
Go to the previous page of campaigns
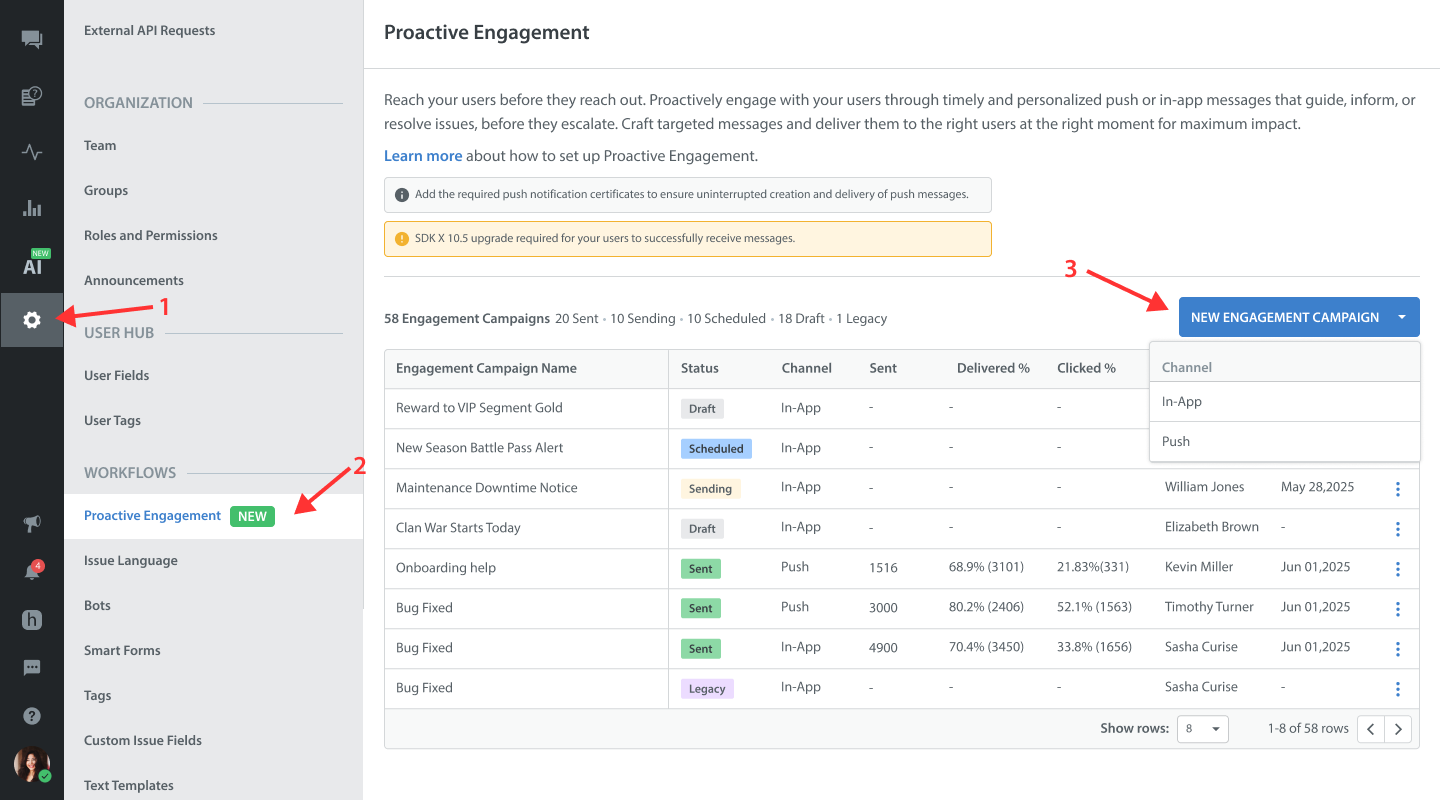1371,729
